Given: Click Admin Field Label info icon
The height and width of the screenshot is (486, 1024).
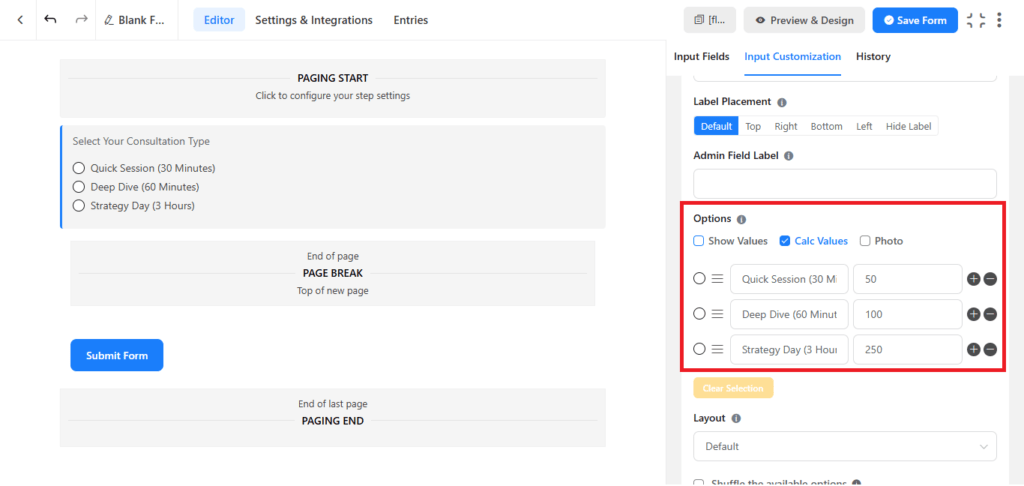Looking at the screenshot, I should tap(788, 156).
